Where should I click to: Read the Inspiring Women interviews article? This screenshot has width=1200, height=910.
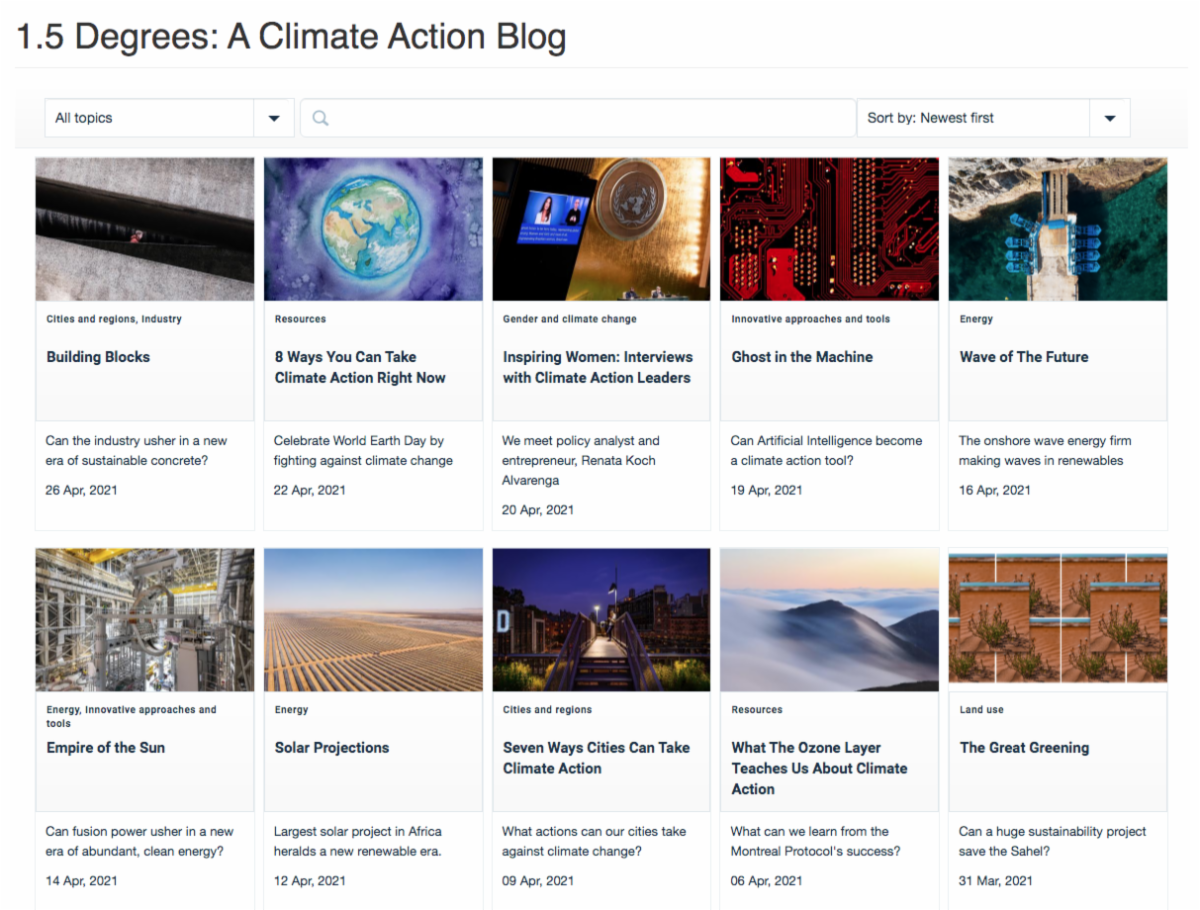(x=597, y=367)
